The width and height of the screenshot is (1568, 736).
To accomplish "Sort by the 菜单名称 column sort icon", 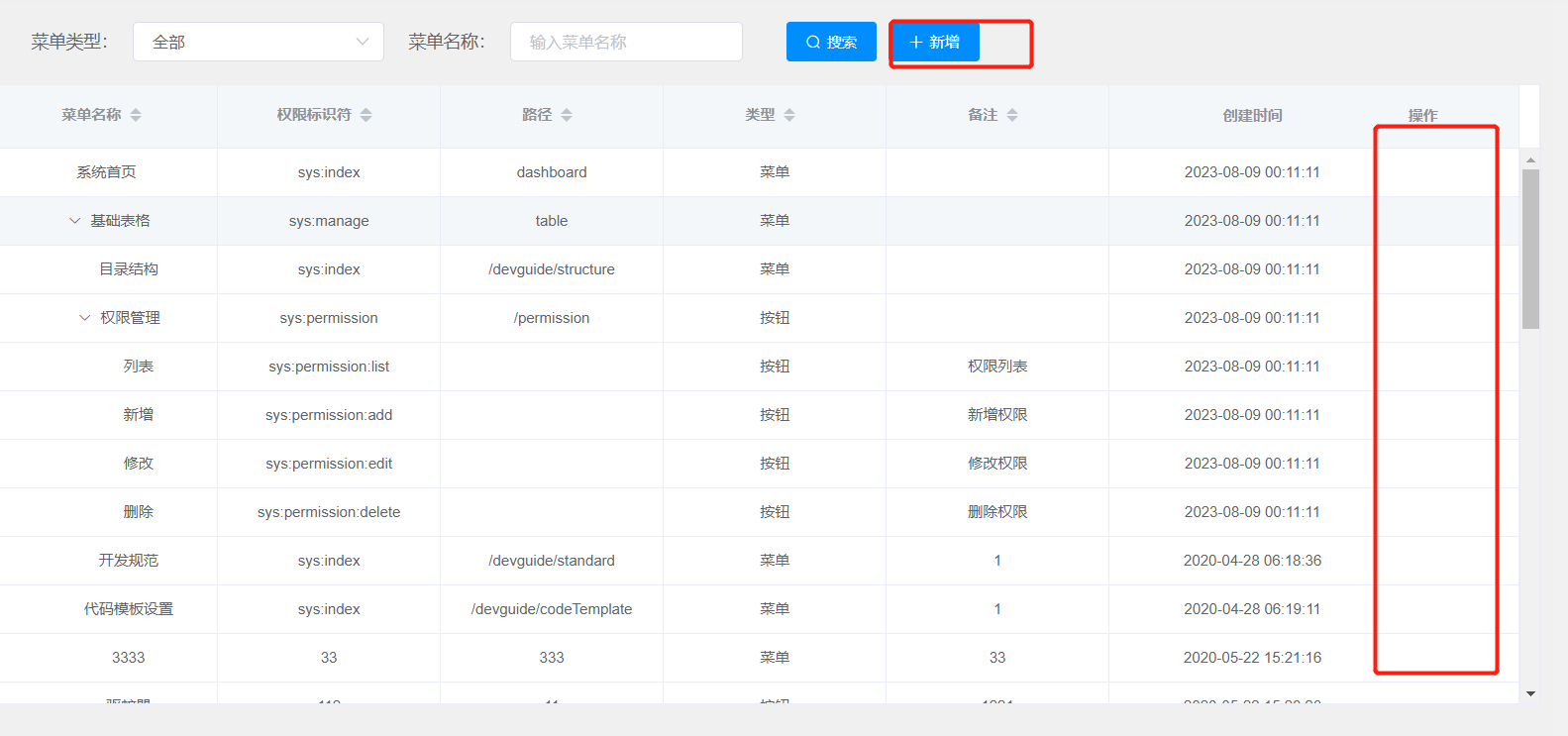I will [136, 115].
